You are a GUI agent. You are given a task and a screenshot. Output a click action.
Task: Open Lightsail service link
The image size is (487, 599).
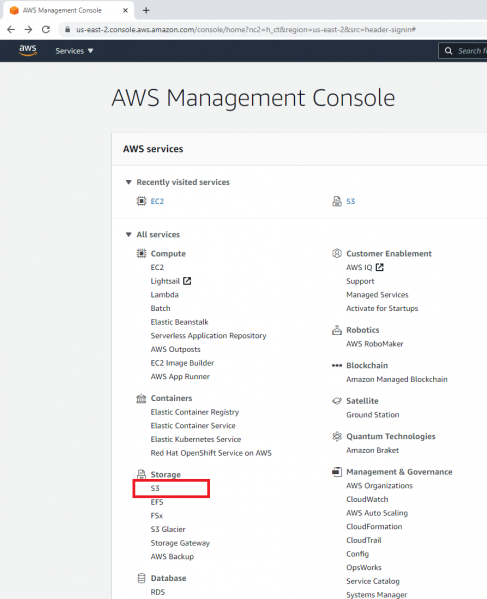(x=165, y=281)
